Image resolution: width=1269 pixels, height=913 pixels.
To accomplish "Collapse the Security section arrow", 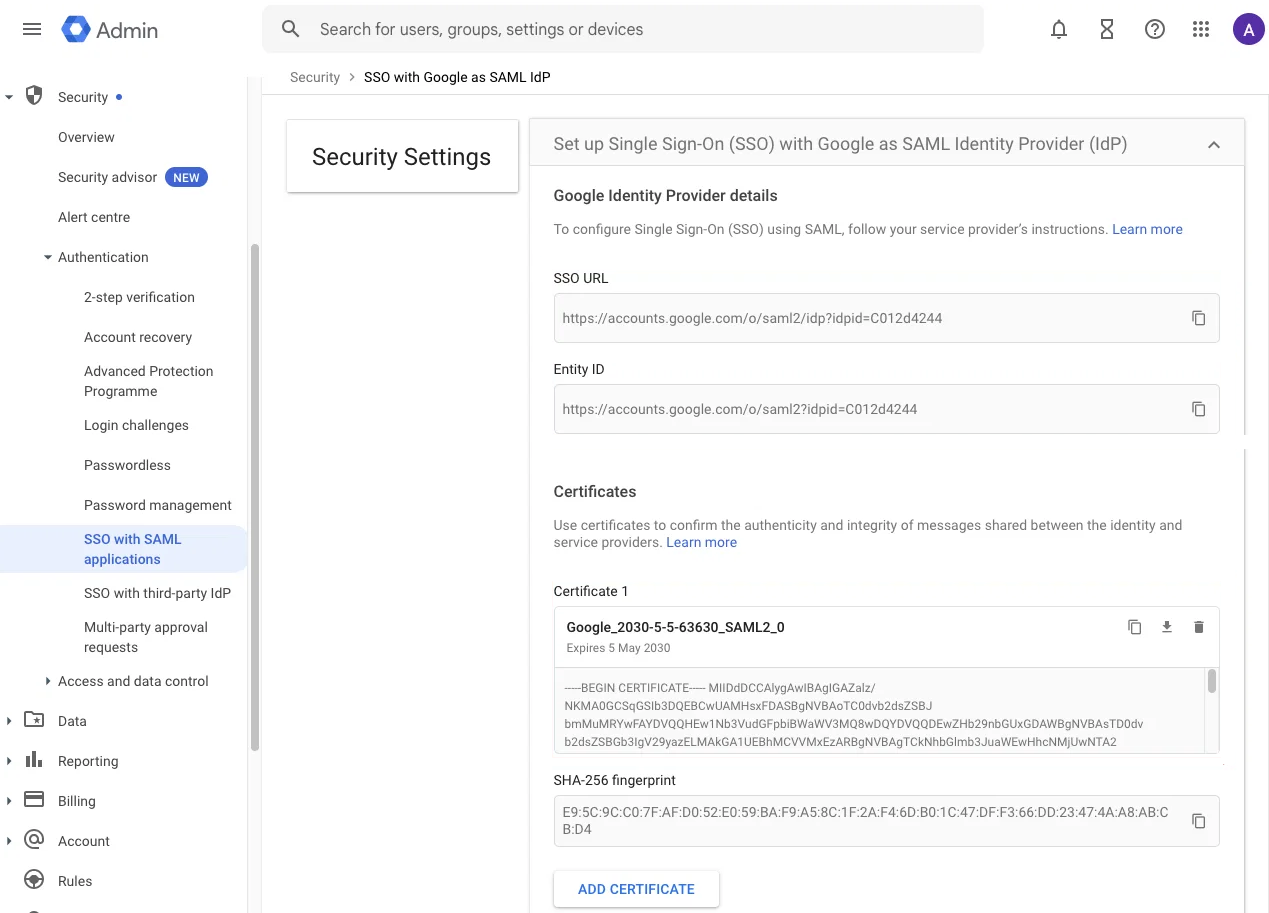I will pos(9,97).
